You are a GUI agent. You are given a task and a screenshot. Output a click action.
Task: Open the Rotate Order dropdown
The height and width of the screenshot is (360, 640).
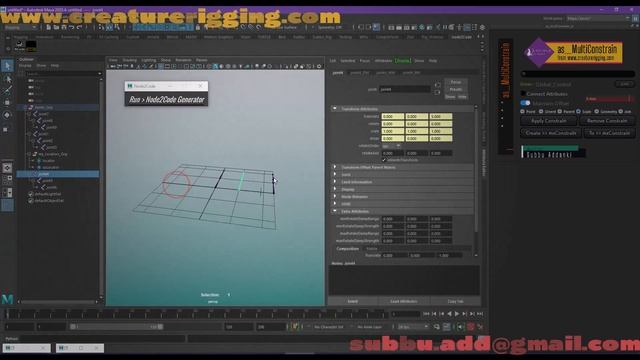[x=391, y=146]
